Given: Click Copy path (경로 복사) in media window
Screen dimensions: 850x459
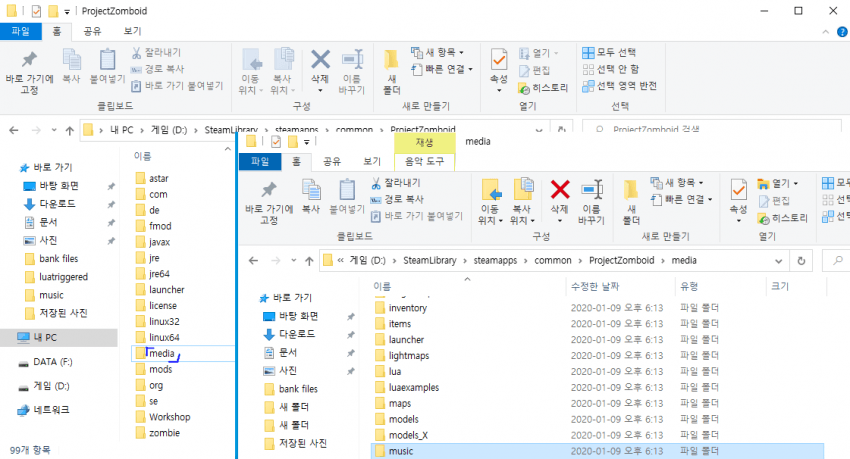Looking at the screenshot, I should [397, 199].
